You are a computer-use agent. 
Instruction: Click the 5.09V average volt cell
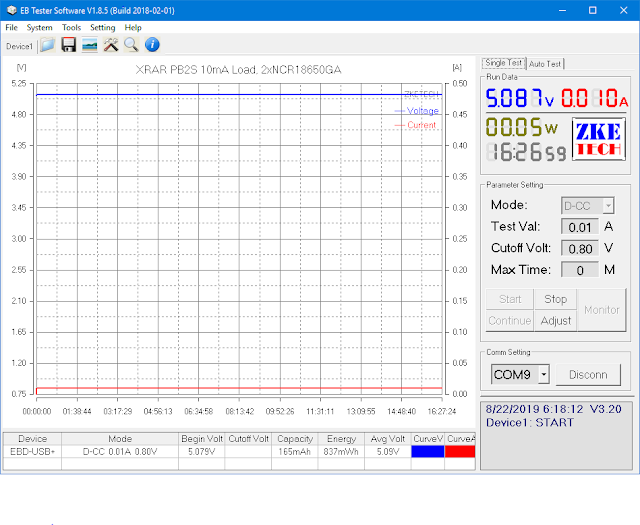[x=388, y=452]
